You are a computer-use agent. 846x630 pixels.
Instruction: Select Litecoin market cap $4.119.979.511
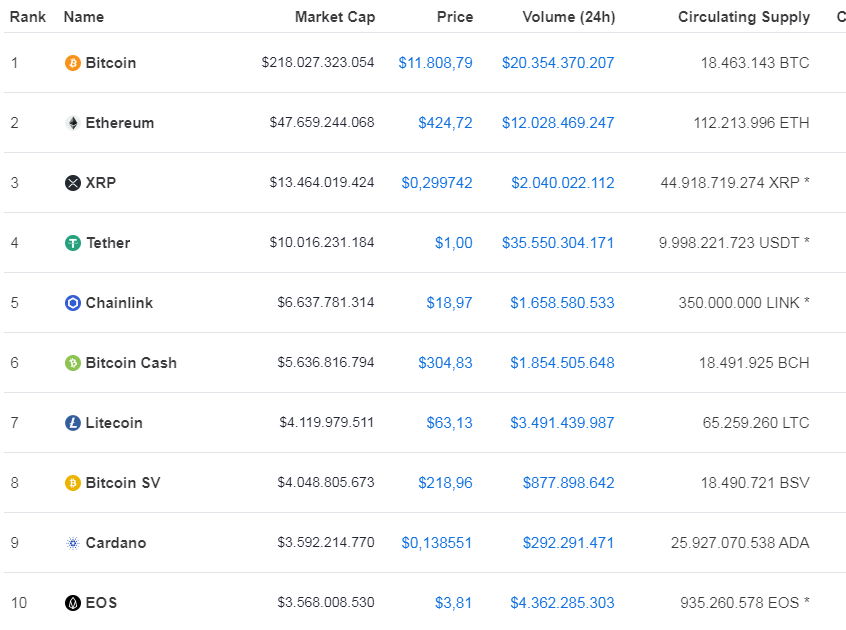[x=326, y=422]
